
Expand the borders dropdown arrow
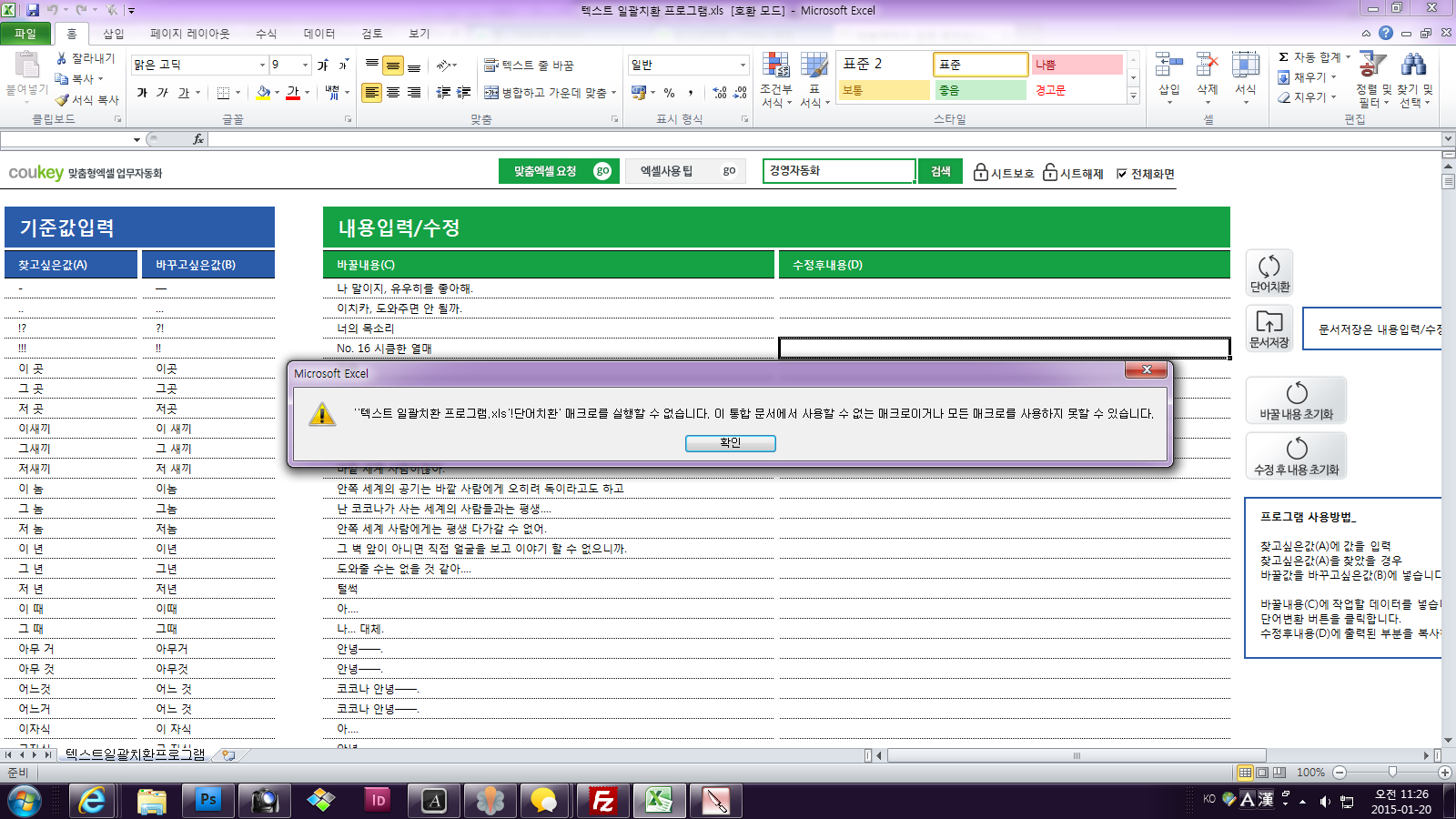coord(238,93)
